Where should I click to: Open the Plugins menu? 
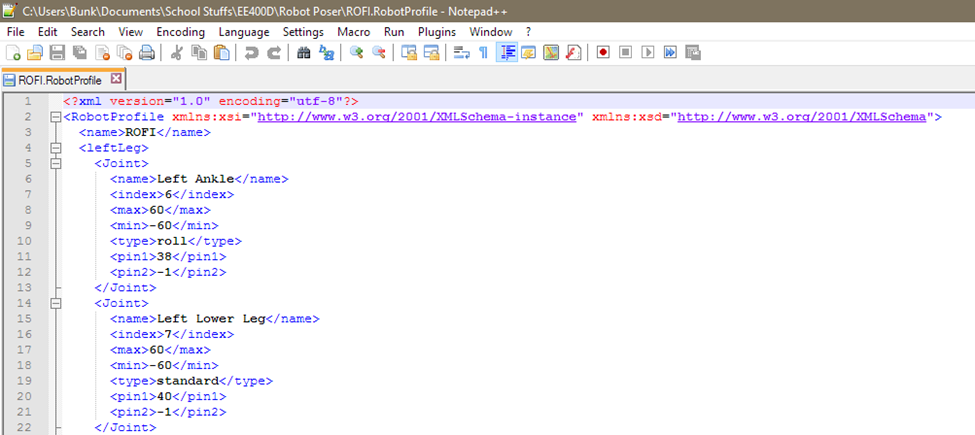click(437, 32)
